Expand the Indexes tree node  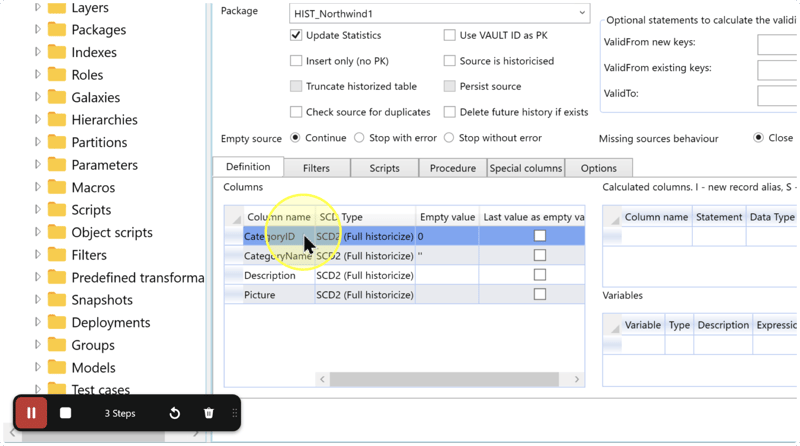tap(37, 52)
